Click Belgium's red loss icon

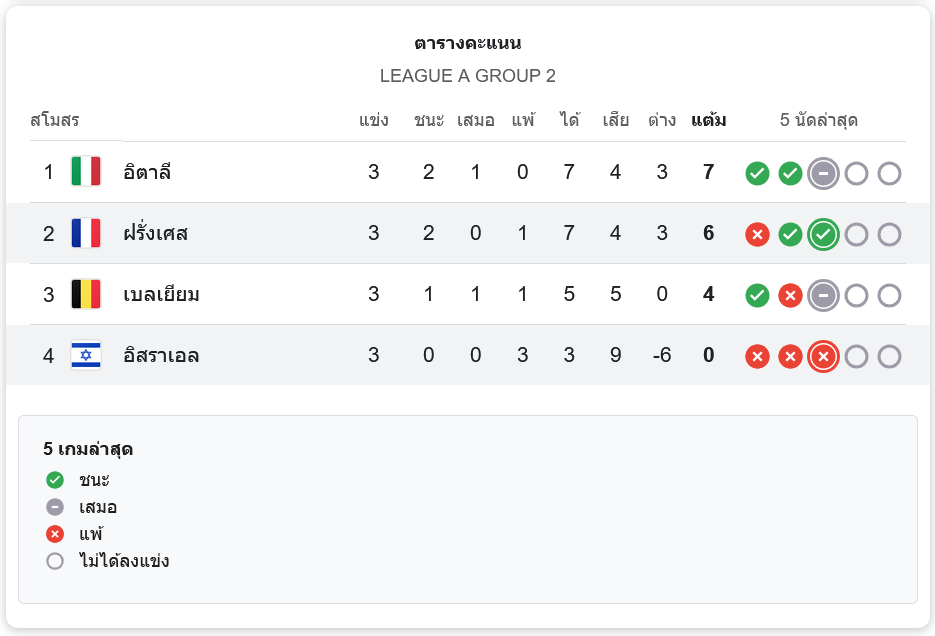coord(790,296)
